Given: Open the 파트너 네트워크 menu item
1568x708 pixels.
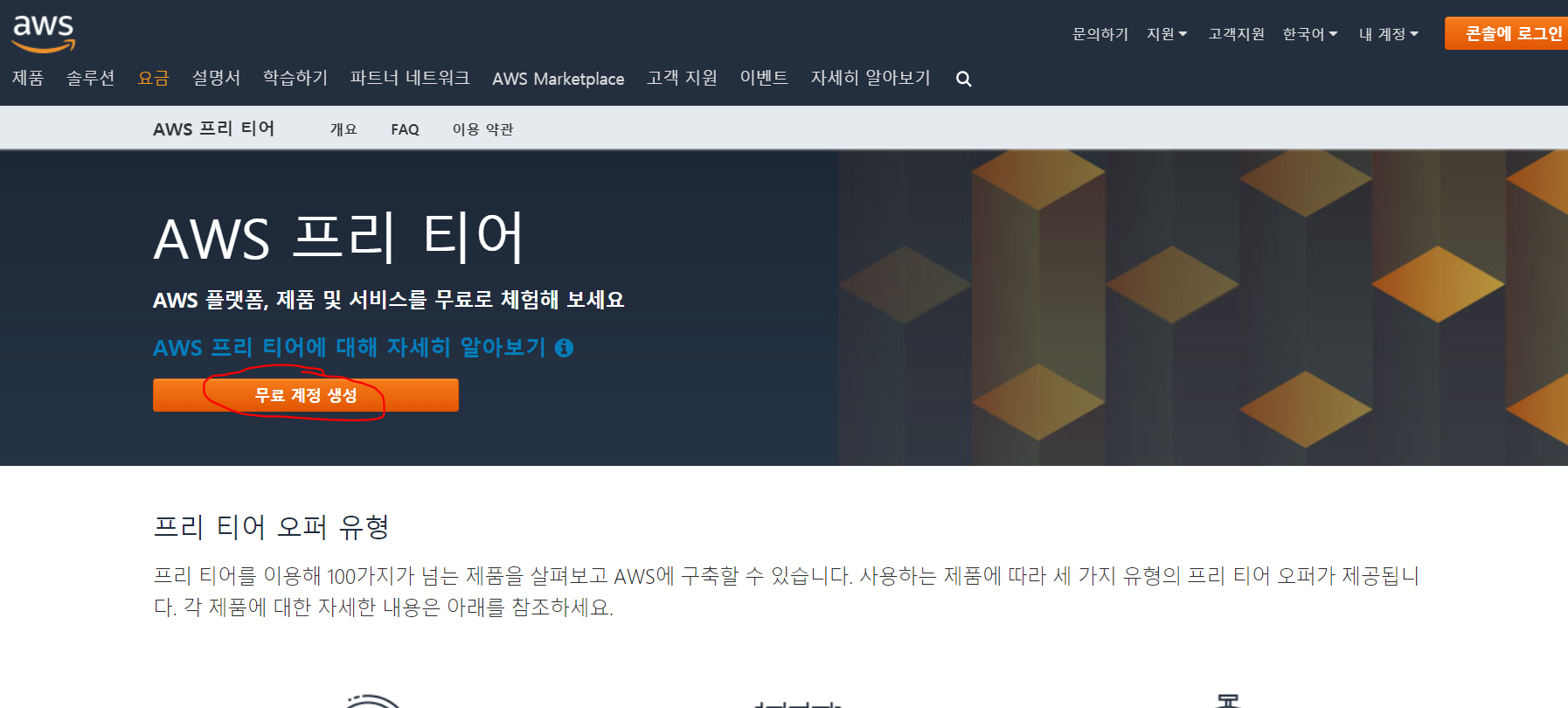Looking at the screenshot, I should point(410,78).
